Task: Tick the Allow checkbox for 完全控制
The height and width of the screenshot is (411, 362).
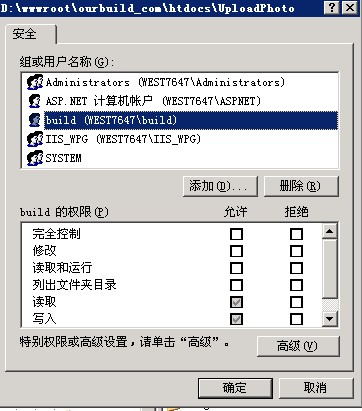Action: [x=236, y=234]
